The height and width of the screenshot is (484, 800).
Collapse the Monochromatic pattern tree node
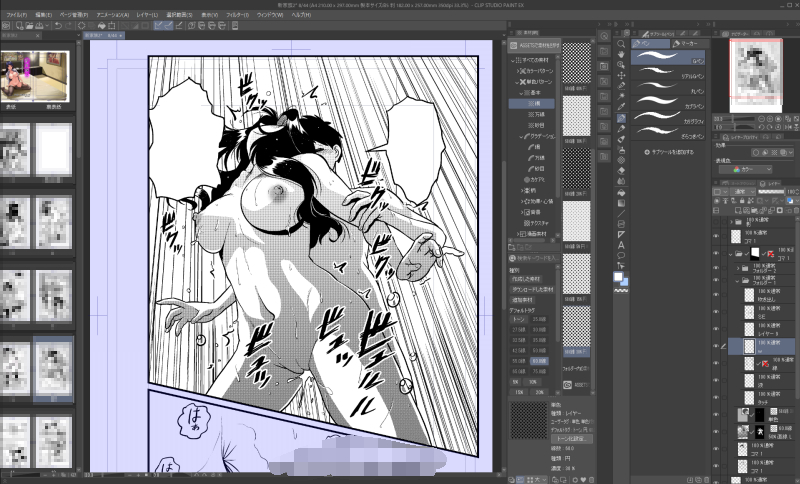517,82
